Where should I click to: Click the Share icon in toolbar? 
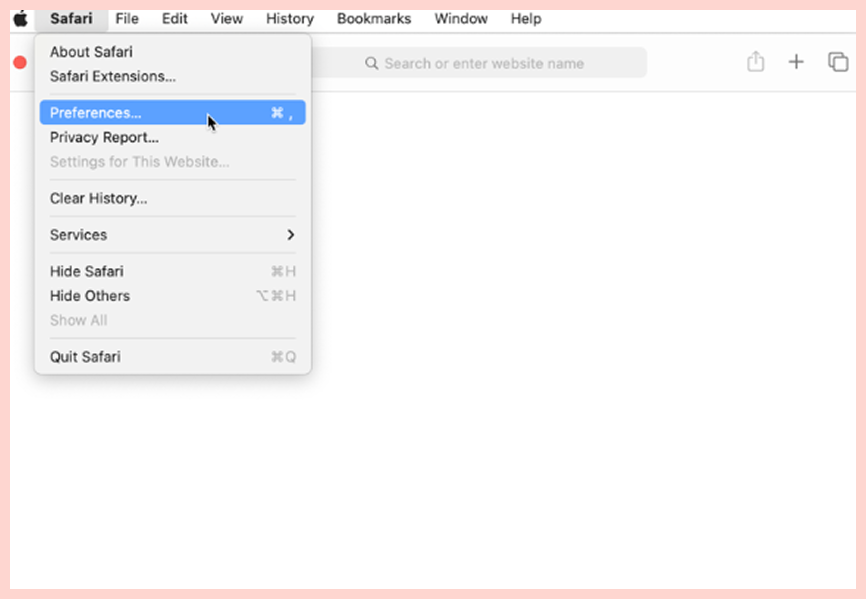coord(755,62)
